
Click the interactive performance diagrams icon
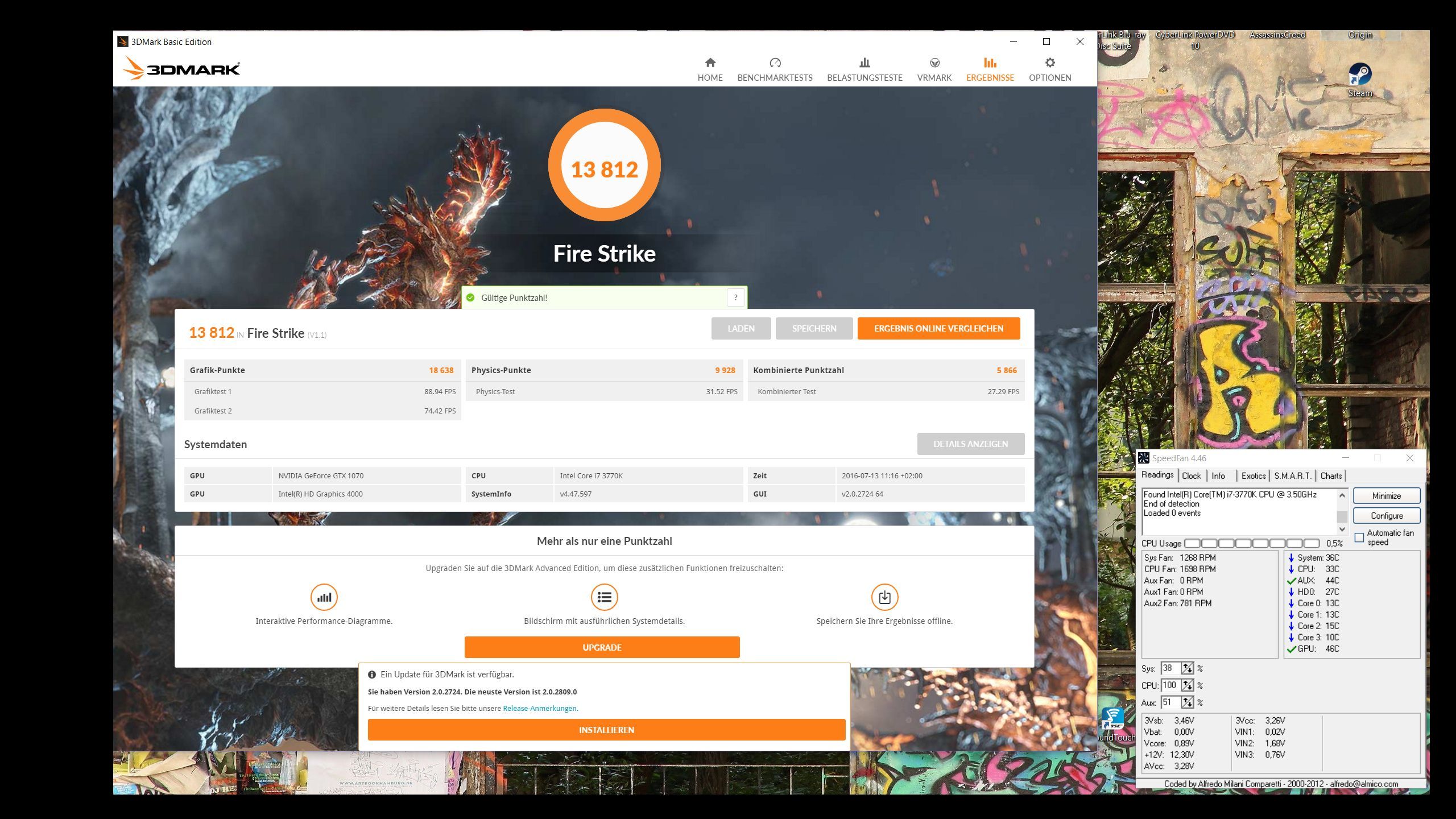pos(324,597)
